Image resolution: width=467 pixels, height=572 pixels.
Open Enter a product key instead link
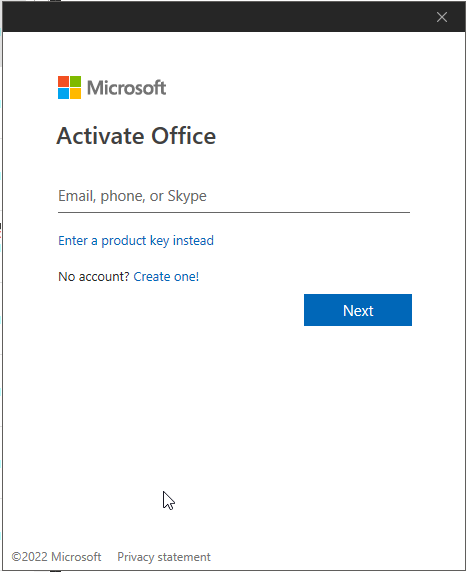click(x=136, y=241)
